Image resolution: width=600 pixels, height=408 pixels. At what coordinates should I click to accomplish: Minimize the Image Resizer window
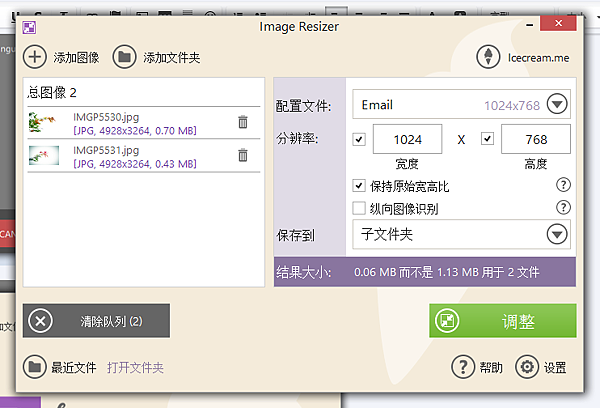tap(530, 24)
